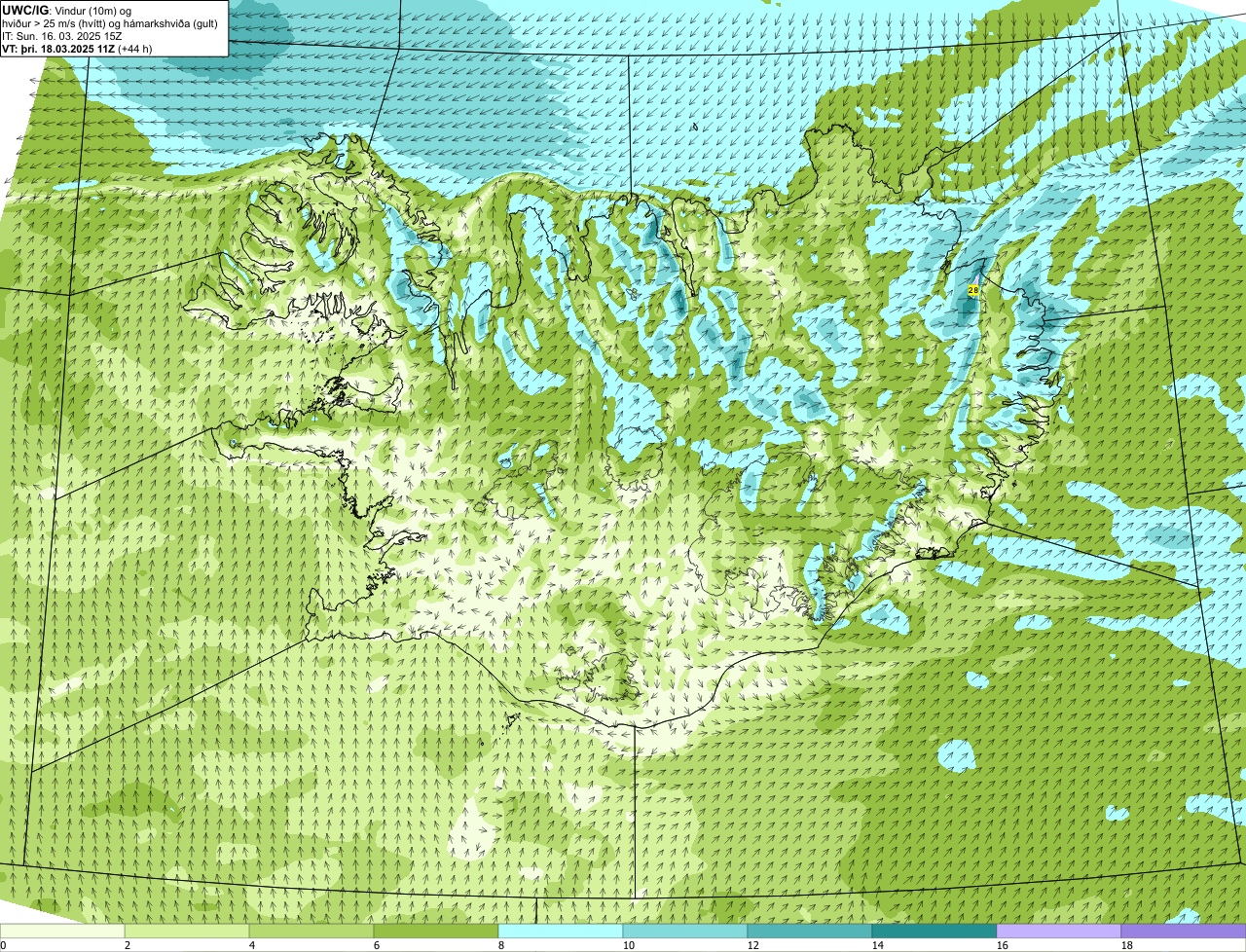Screen dimensions: 1246x952
Task: Click the legend tick label '8'
Action: click(500, 945)
